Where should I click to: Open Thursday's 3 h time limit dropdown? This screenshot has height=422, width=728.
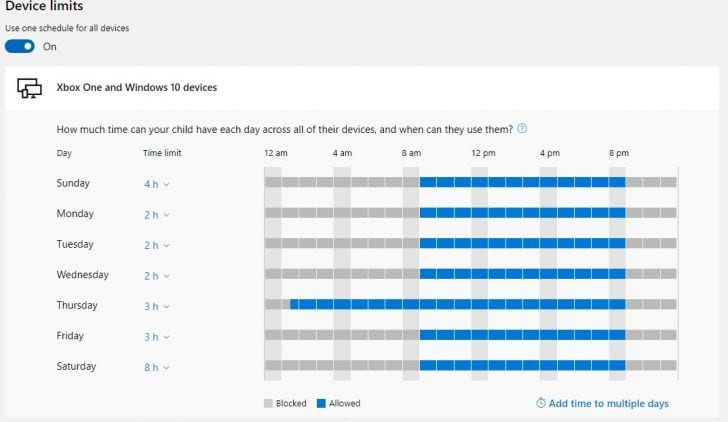[x=156, y=306]
